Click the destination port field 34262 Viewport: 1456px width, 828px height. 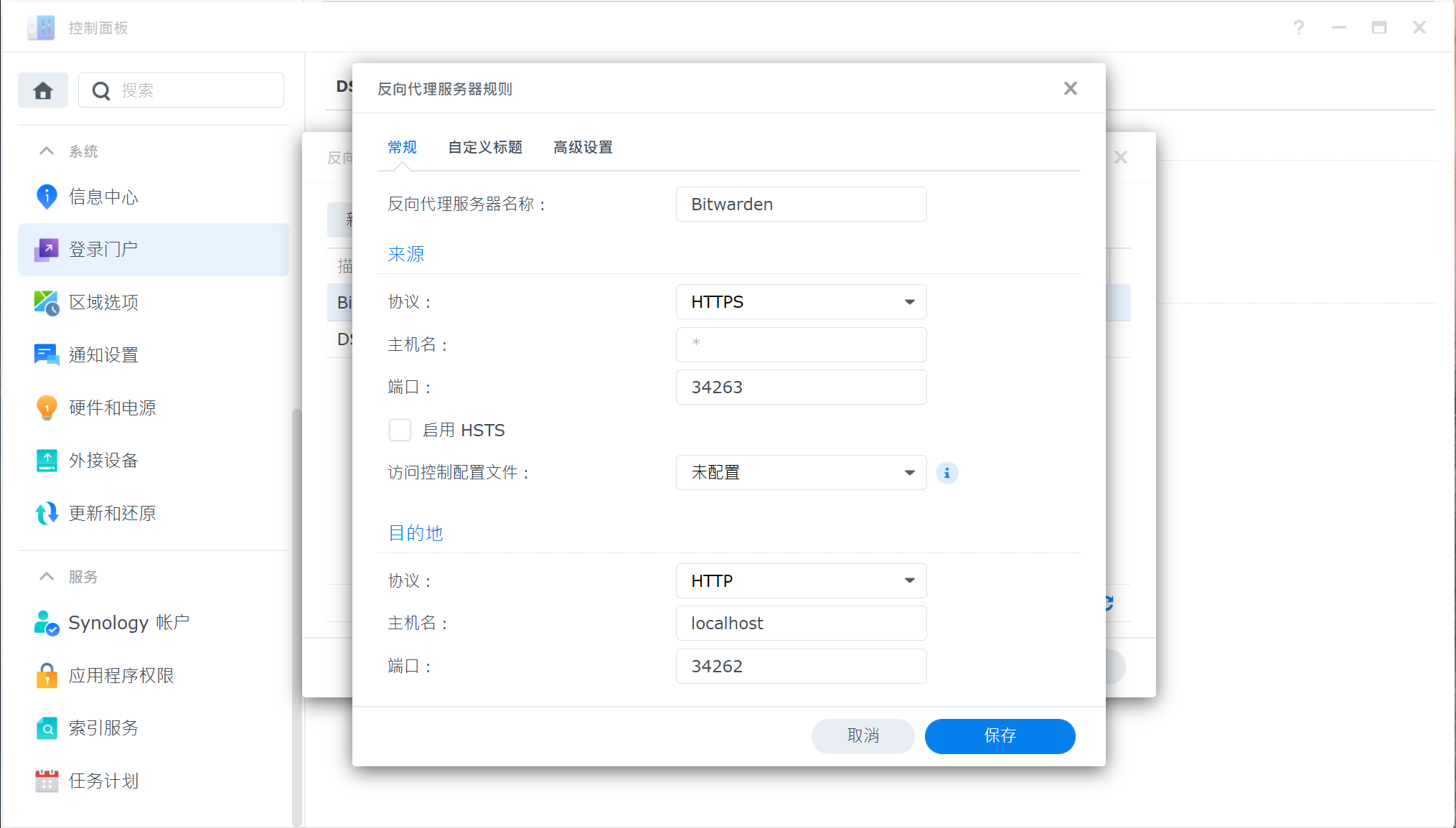click(802, 667)
